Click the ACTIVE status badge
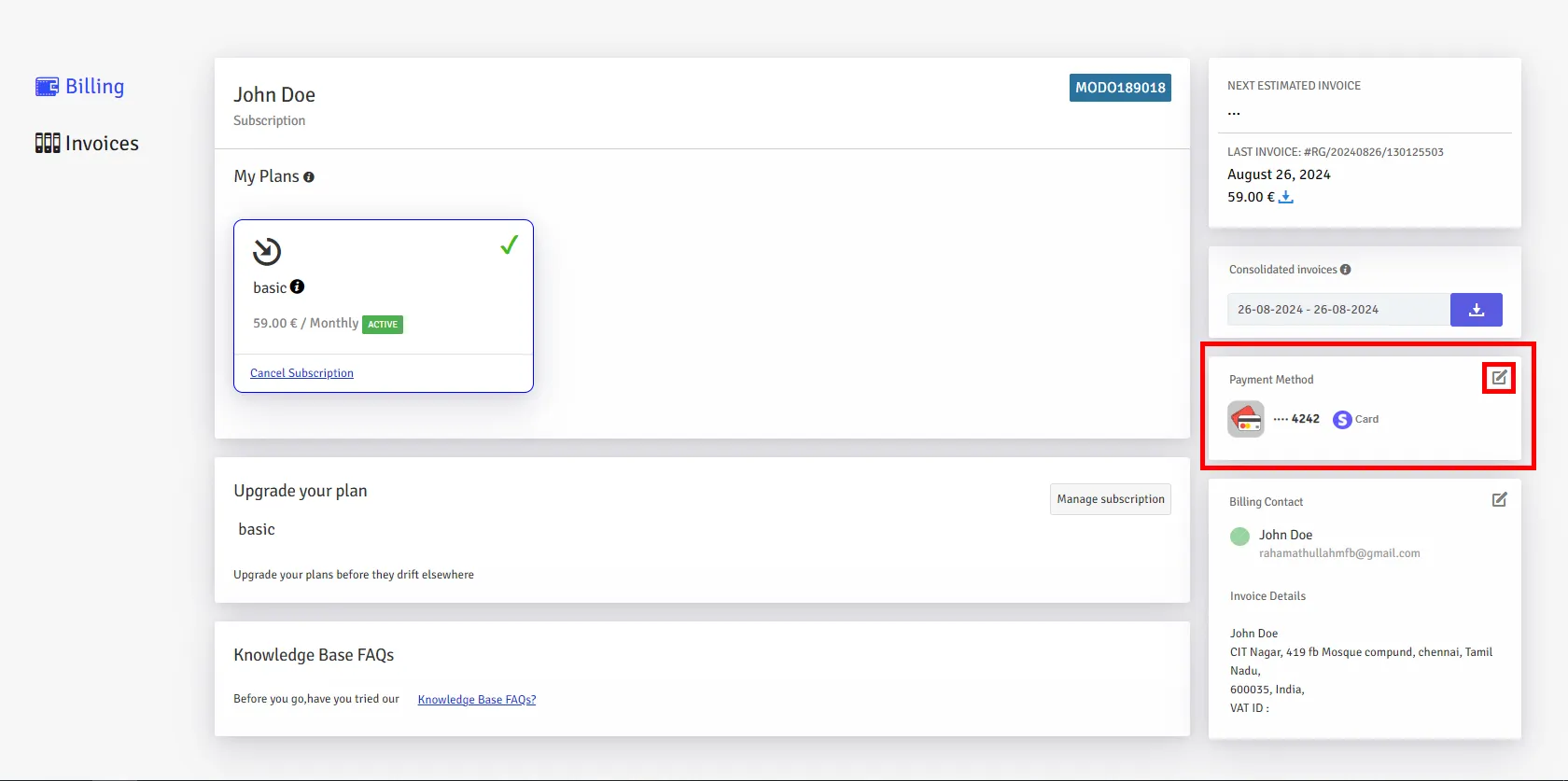This screenshot has width=1568, height=781. 383,325
